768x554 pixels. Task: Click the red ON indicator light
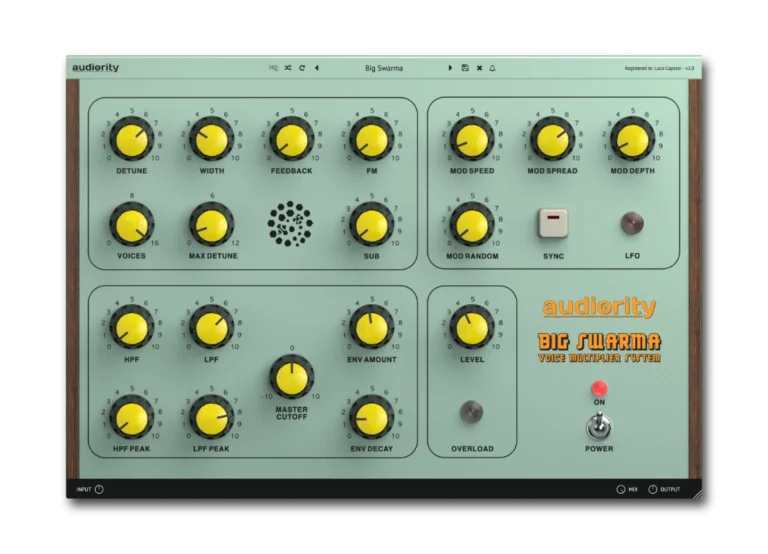600,388
